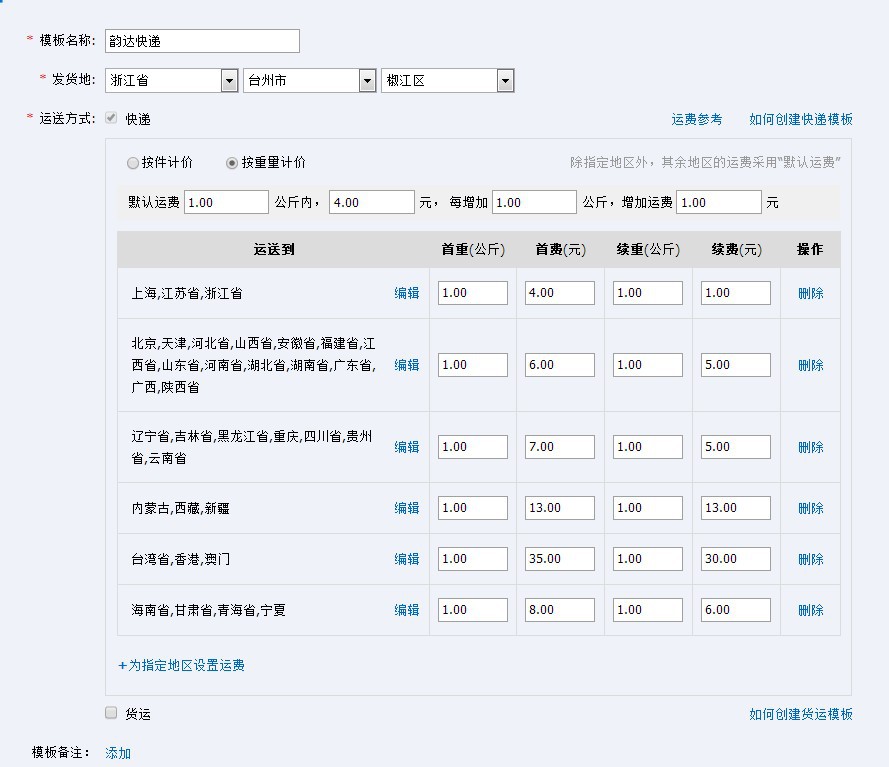Edit the 上海,江苏省,浙江省 region row
This screenshot has width=889, height=767.
pos(406,293)
